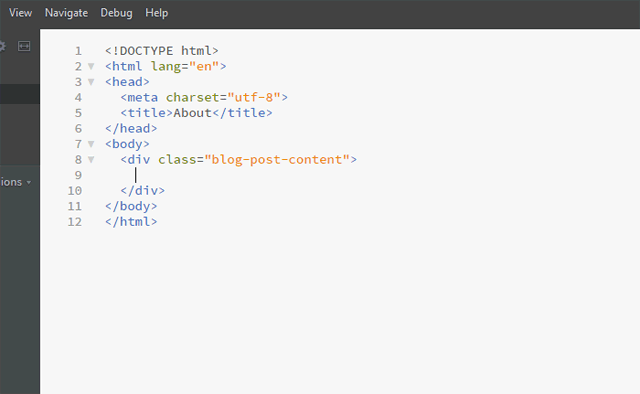Click the opening <head> tag text
The height and width of the screenshot is (394, 640).
point(127,82)
